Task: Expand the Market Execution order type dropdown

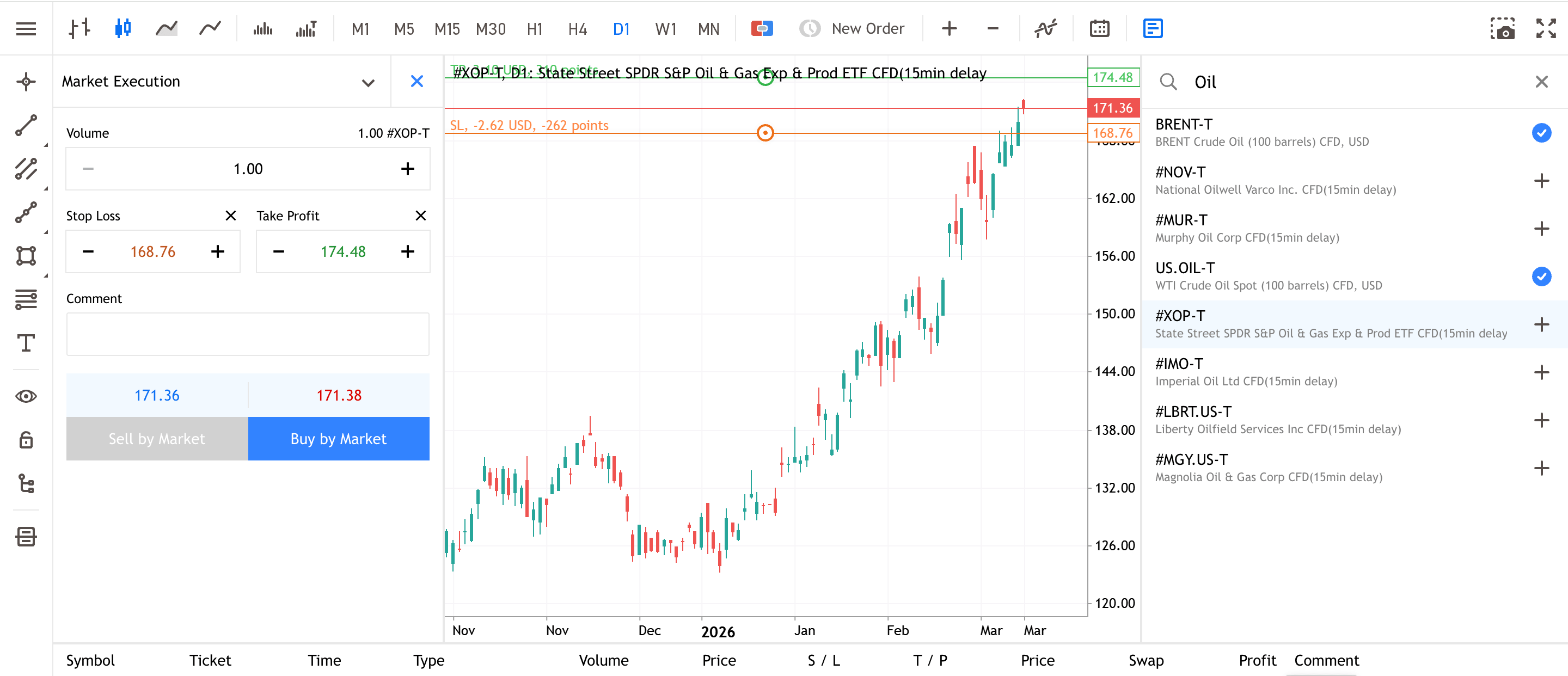Action: [367, 82]
